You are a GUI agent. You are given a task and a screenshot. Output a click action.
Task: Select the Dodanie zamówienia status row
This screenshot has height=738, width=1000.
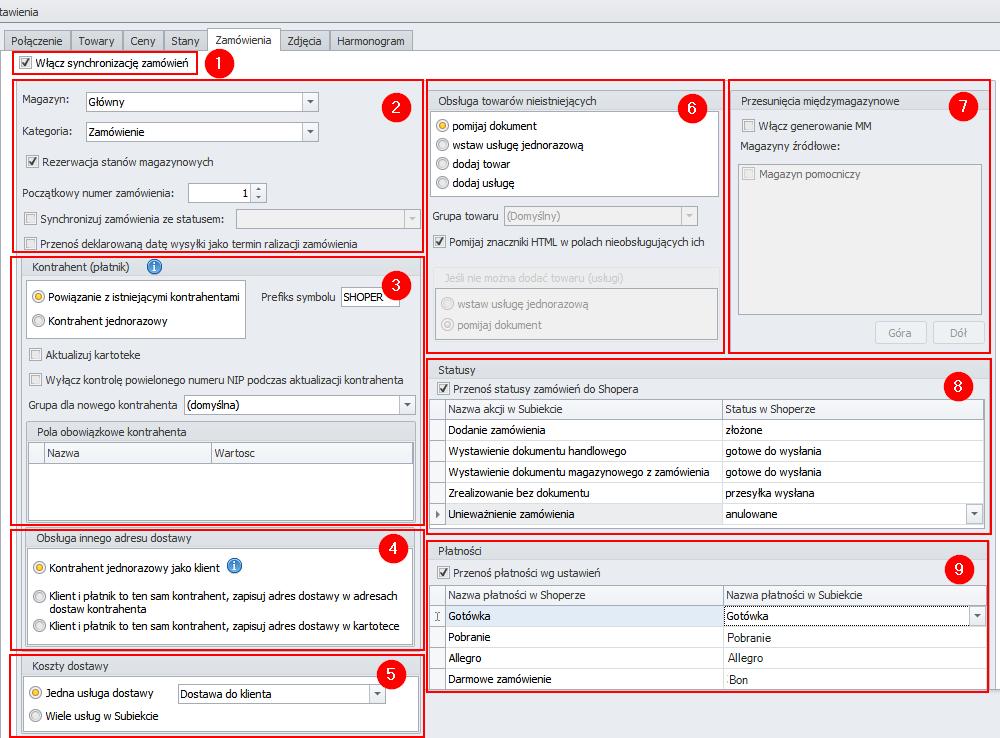tap(707, 430)
